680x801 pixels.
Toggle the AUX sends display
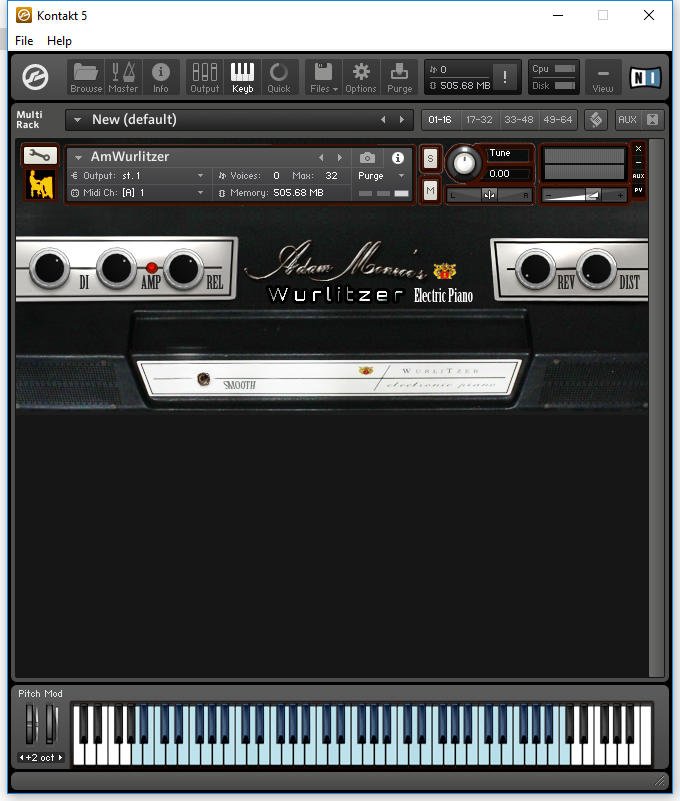pos(627,120)
